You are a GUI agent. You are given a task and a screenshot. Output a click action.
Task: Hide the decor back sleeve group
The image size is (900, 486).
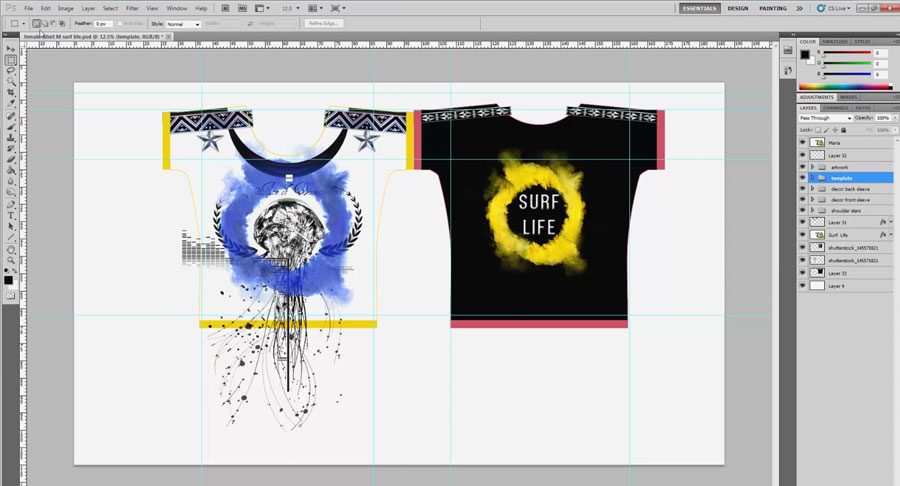(802, 189)
